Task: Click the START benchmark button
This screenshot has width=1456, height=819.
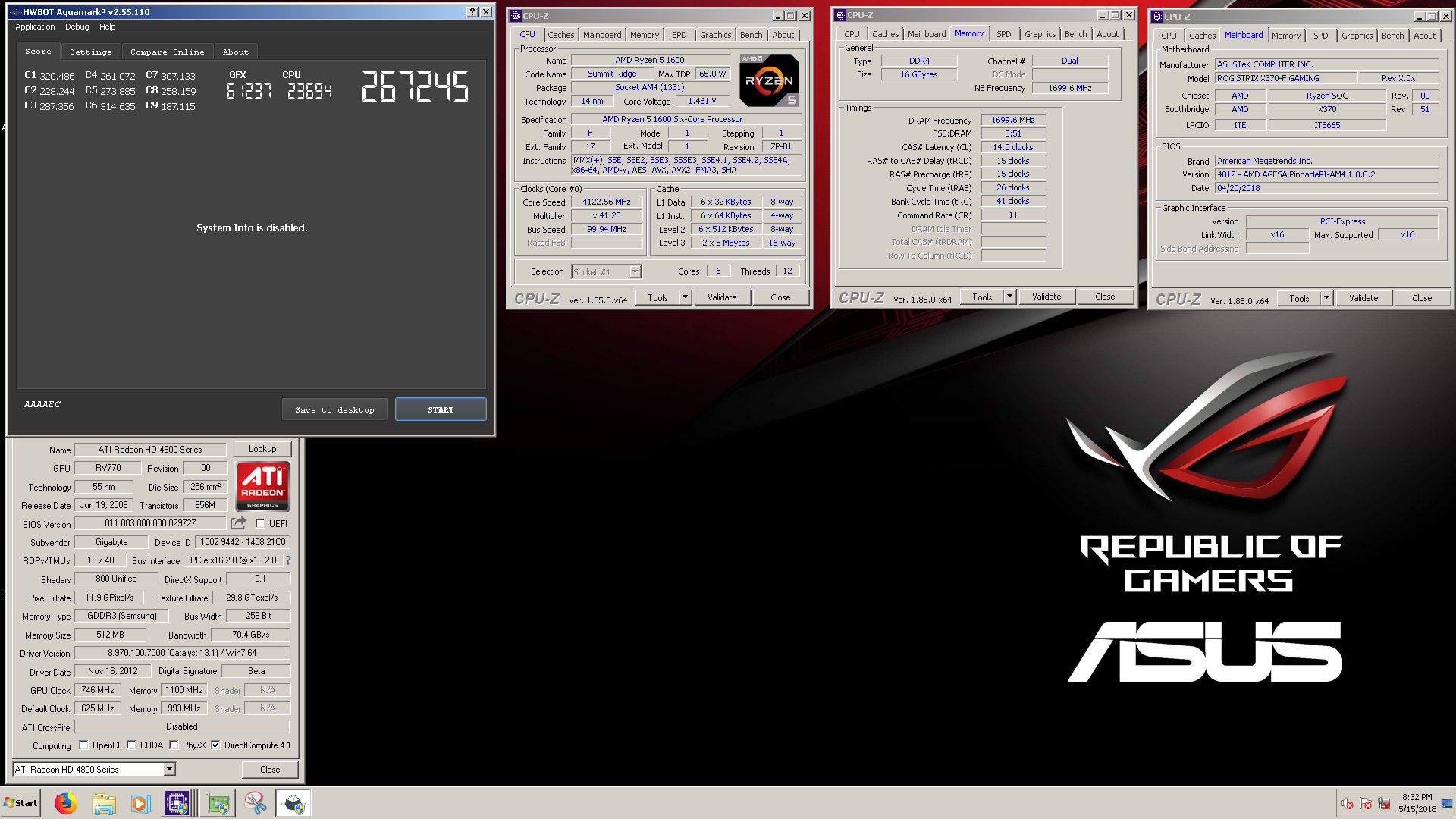Action: tap(441, 409)
